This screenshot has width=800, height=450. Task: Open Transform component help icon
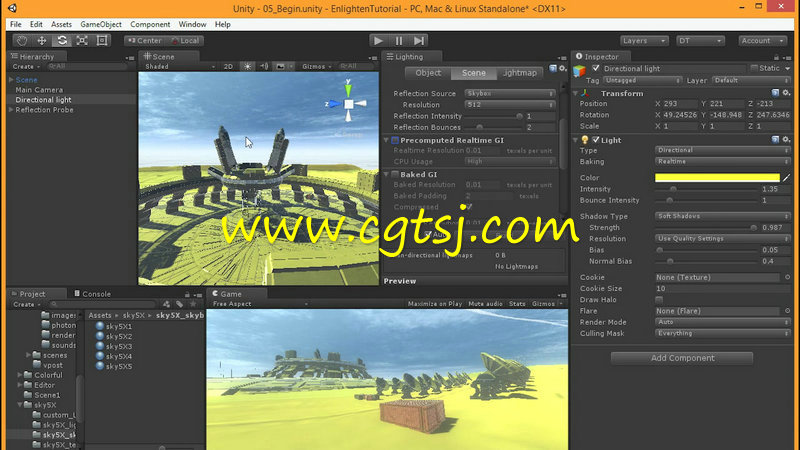pos(775,93)
